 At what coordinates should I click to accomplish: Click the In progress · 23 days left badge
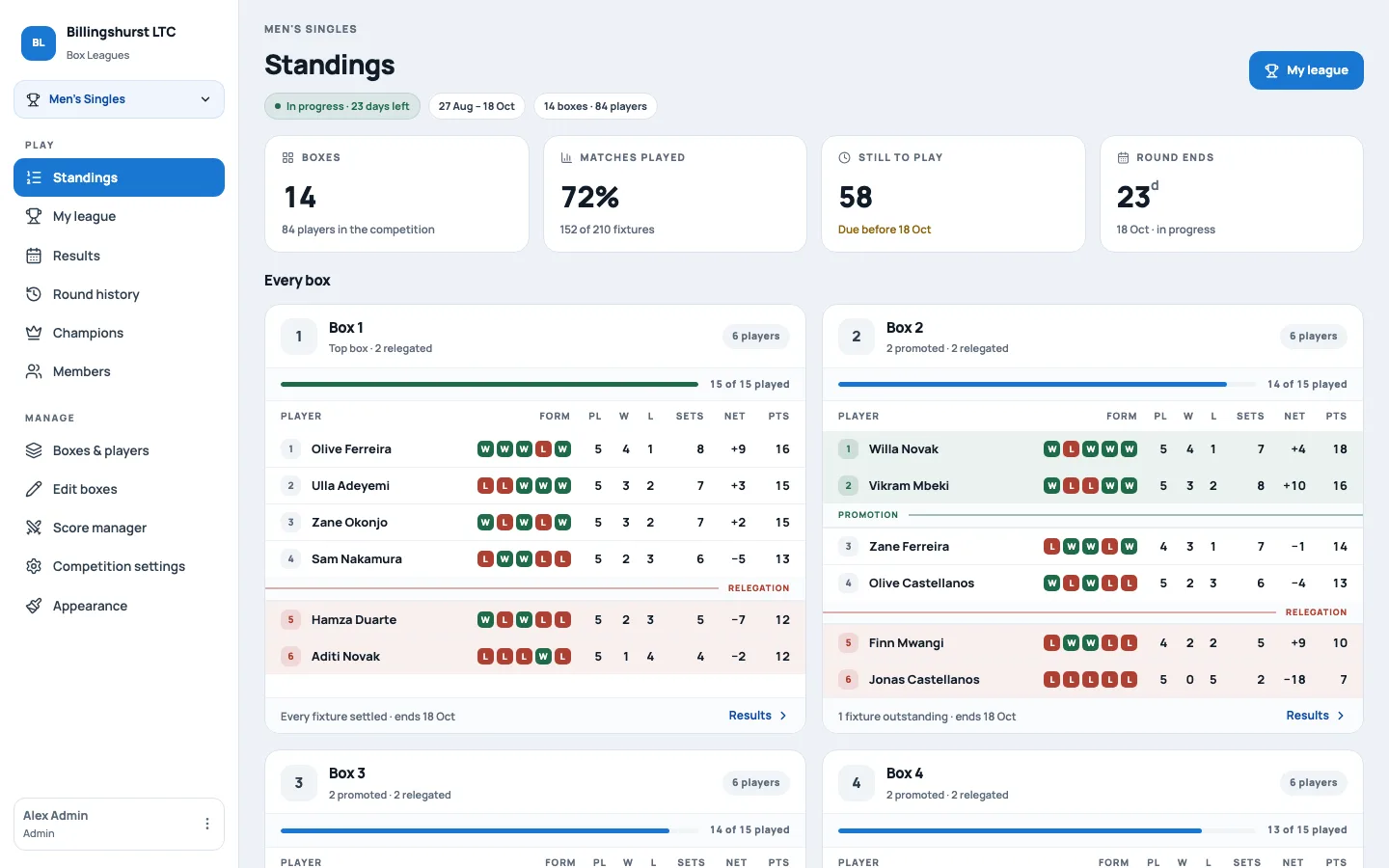[x=342, y=106]
